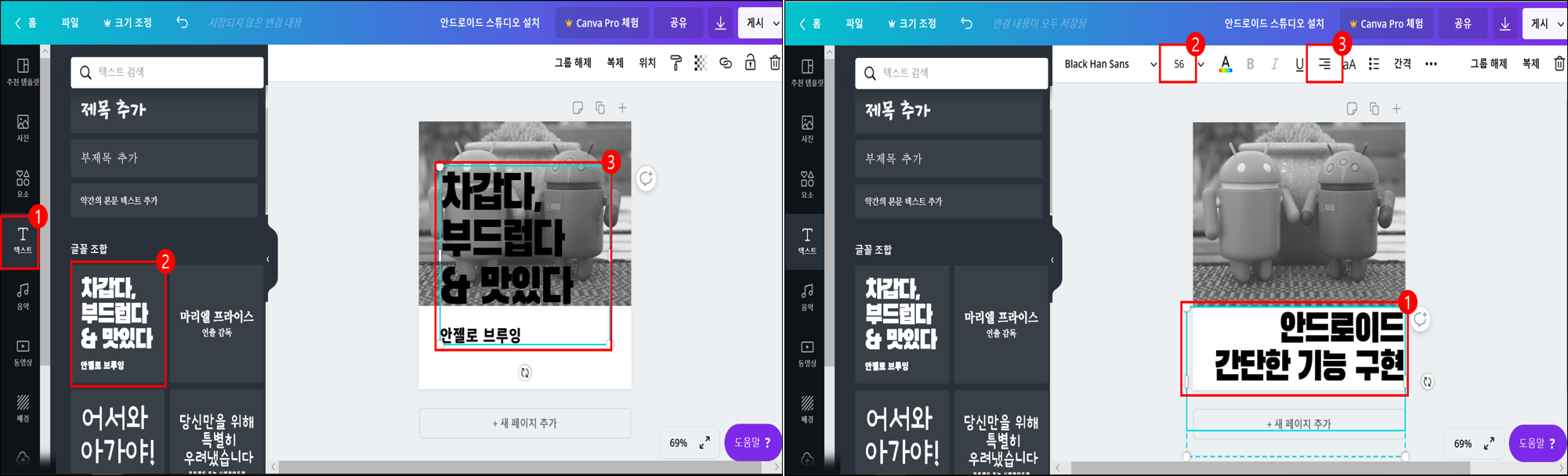1568x476 pixels.
Task: Click the add page plus icon above left canvas
Action: coord(622,108)
